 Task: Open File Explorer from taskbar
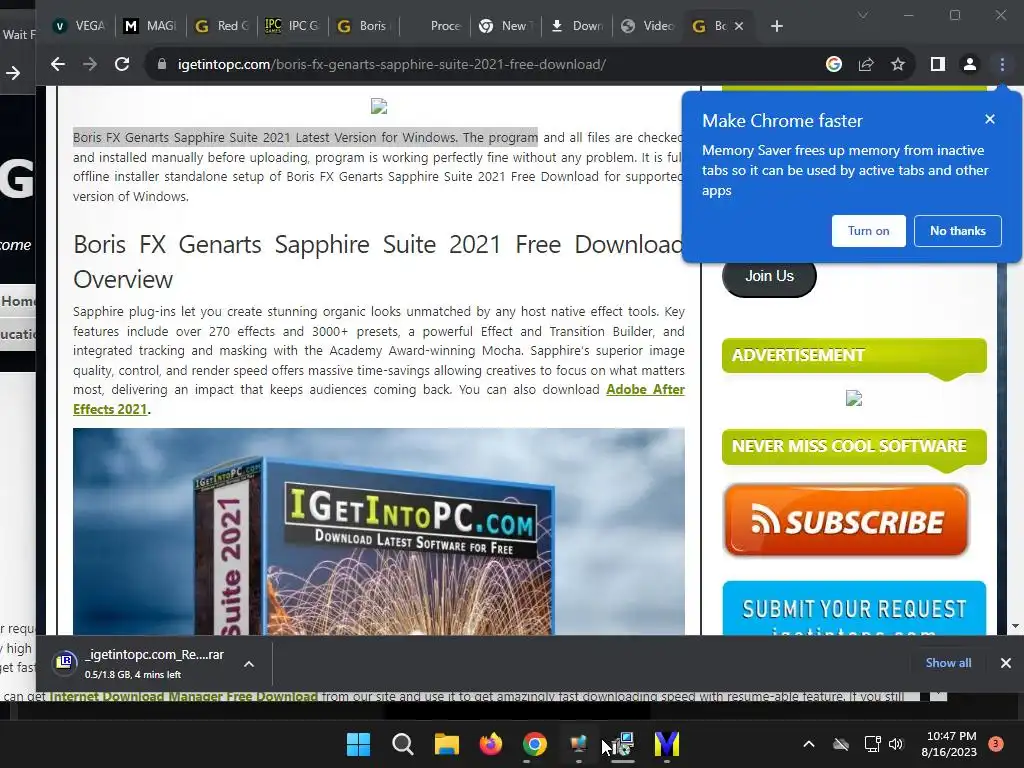447,744
